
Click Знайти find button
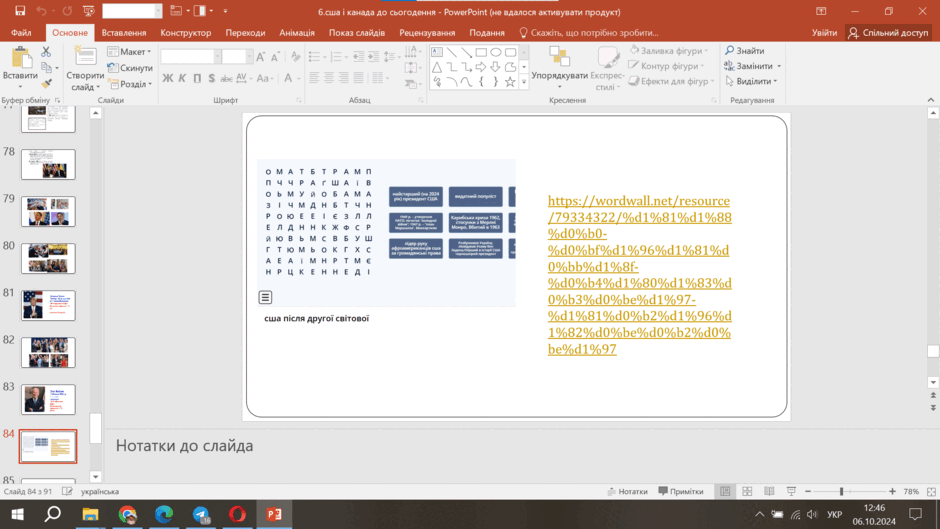coord(744,51)
